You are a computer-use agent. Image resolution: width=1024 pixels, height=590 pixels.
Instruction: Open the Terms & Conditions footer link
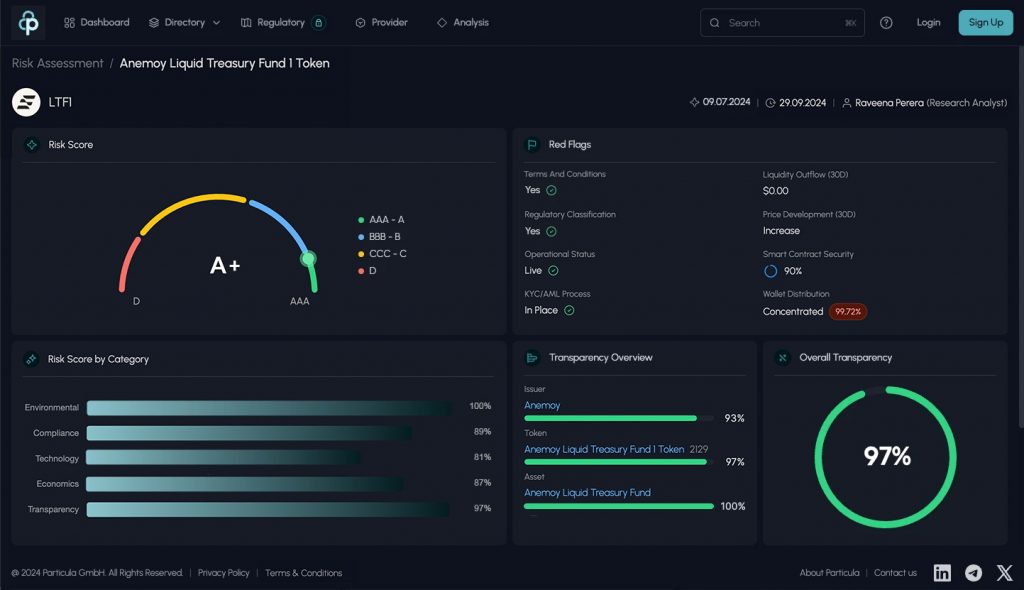tap(304, 573)
